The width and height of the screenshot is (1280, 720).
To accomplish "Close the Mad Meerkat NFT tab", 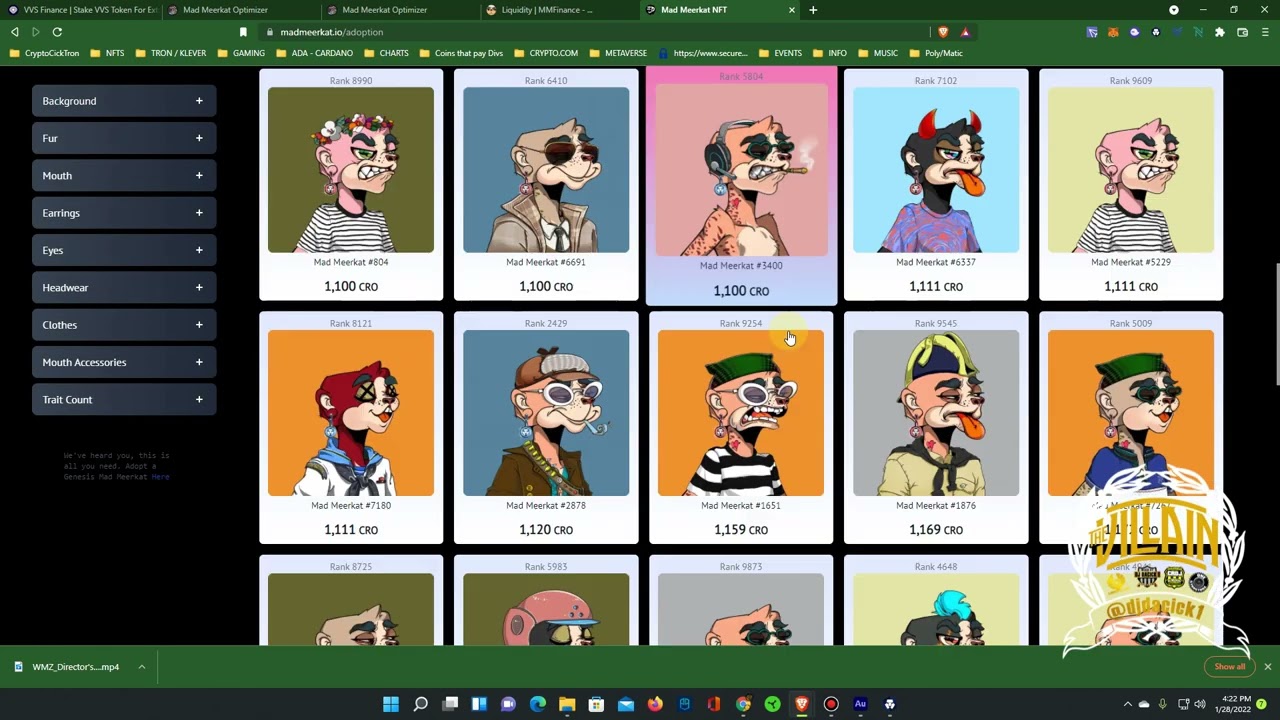I will [792, 10].
